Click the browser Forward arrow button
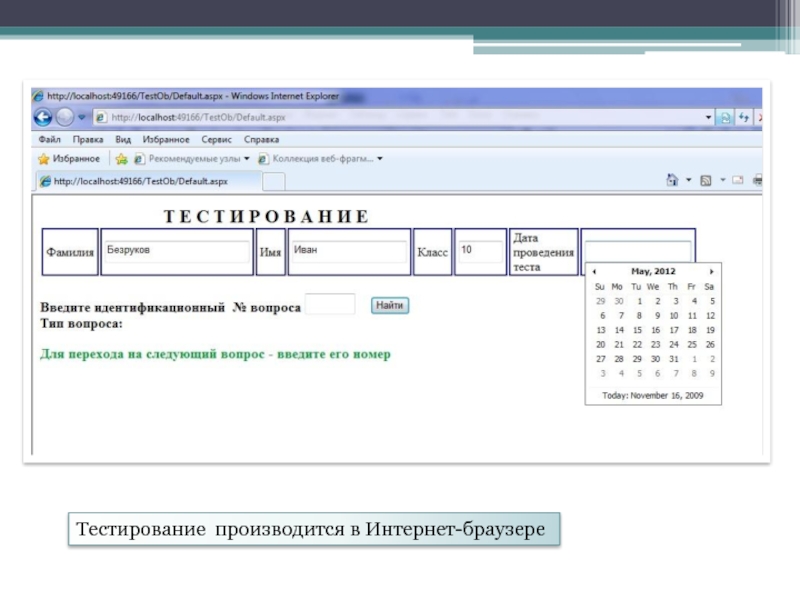 click(64, 117)
